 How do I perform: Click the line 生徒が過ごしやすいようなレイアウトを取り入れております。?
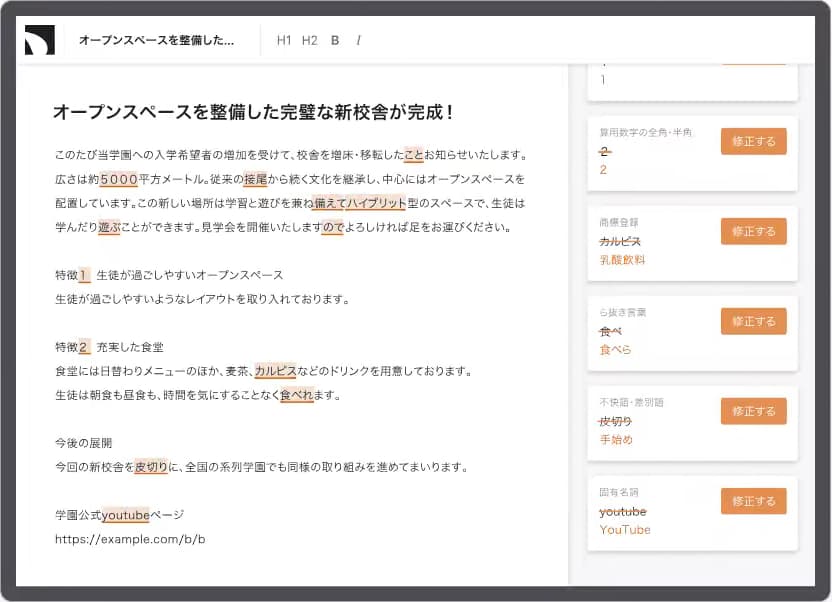click(x=203, y=300)
